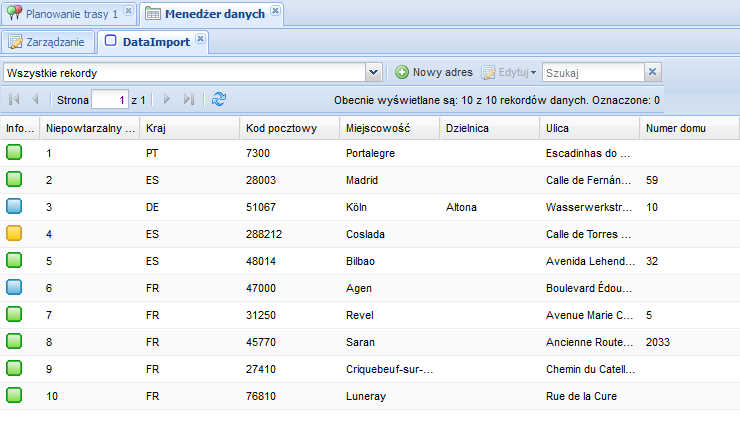
Task: Go to the first page of records
Action: 14,100
